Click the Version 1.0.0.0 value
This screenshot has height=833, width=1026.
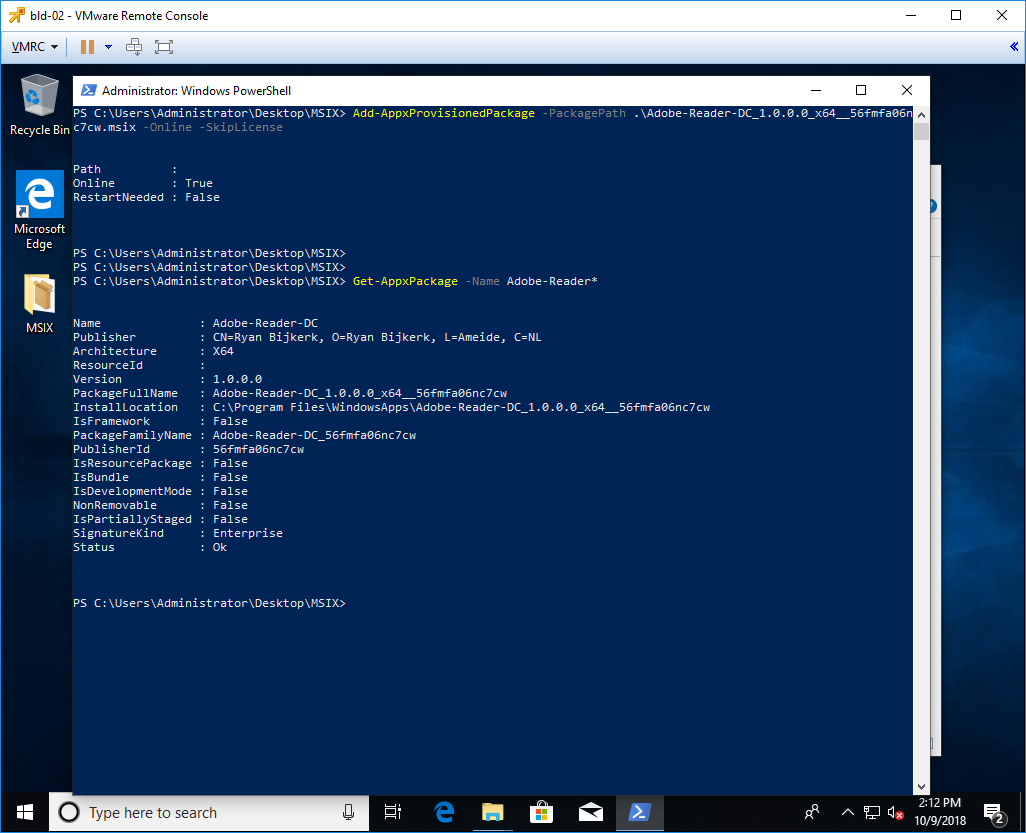pyautogui.click(x=238, y=380)
